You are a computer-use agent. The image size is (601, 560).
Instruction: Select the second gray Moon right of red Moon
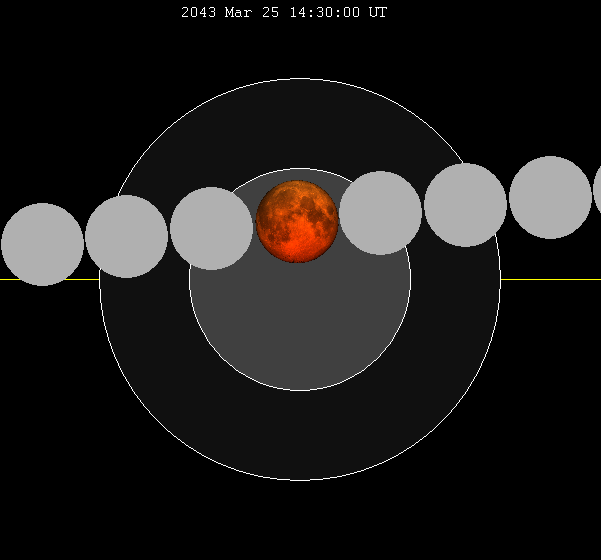click(x=465, y=205)
